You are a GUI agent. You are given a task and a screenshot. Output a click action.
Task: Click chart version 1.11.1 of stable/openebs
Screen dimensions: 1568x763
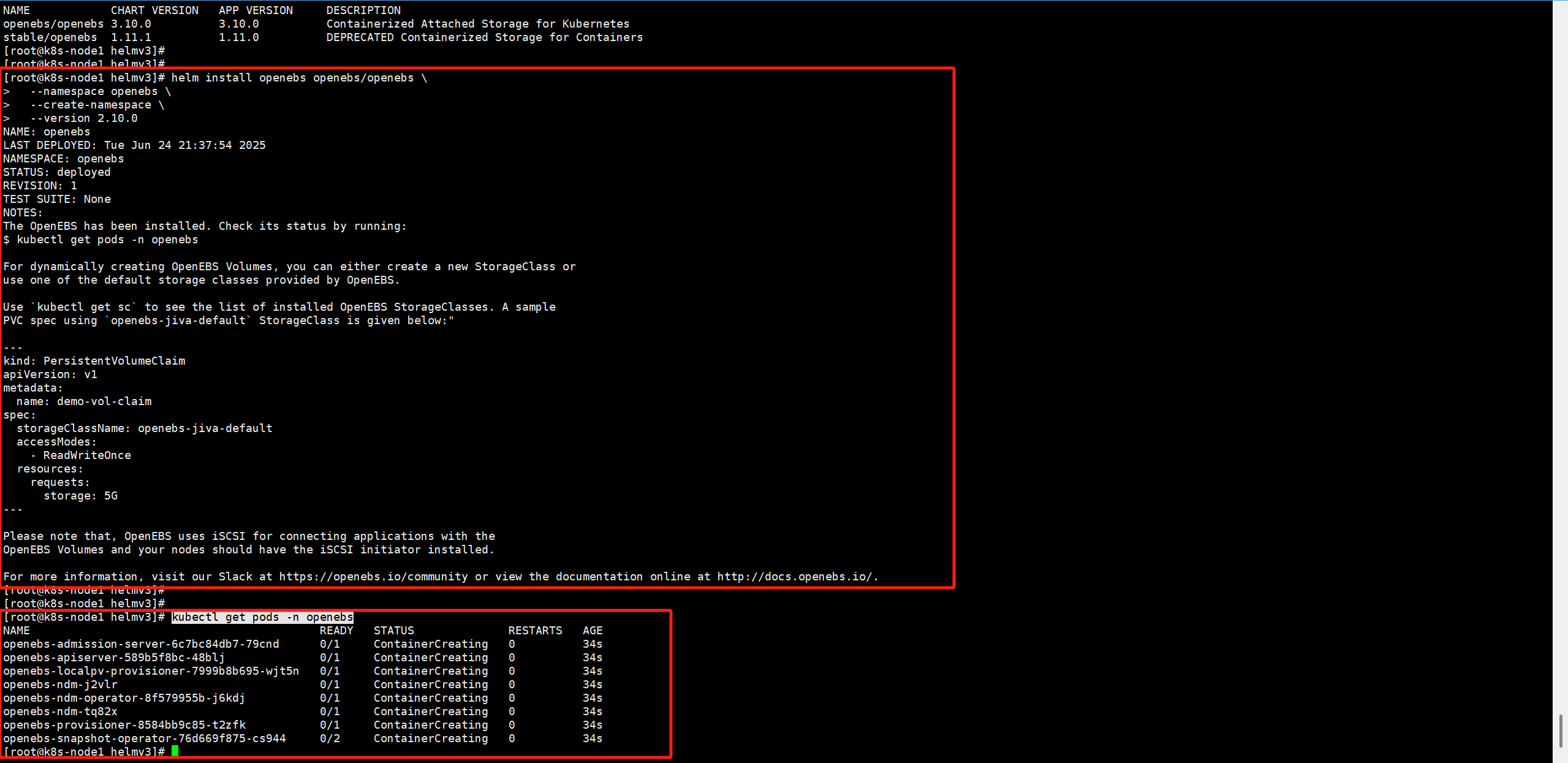[x=131, y=37]
